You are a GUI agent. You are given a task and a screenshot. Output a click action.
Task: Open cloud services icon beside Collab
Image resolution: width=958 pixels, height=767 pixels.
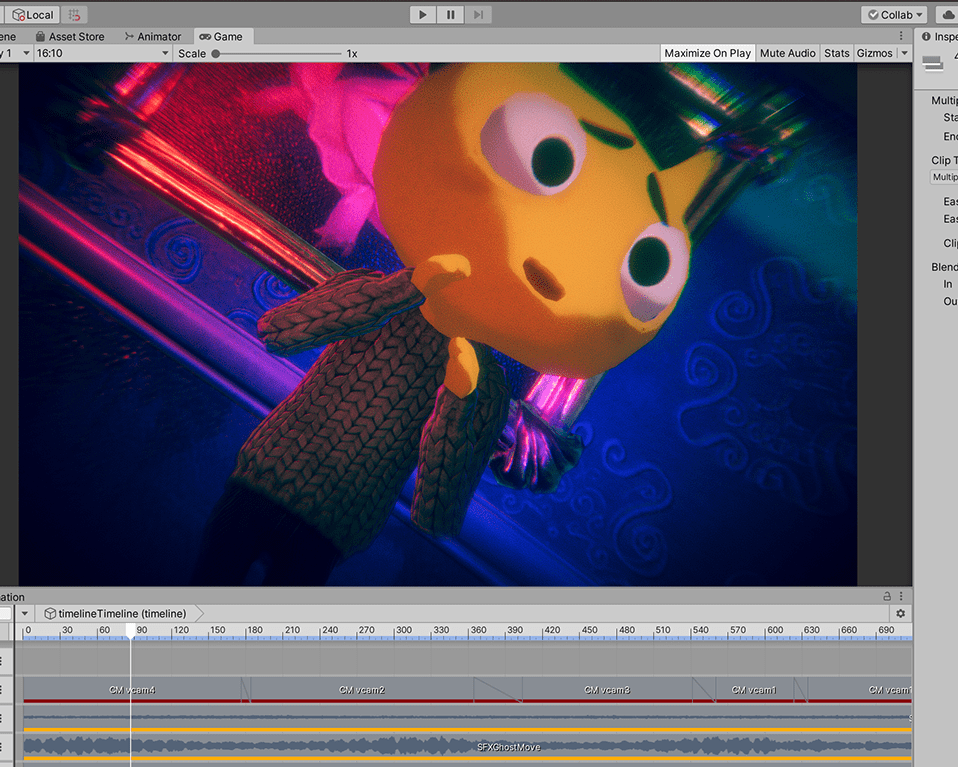tap(948, 15)
